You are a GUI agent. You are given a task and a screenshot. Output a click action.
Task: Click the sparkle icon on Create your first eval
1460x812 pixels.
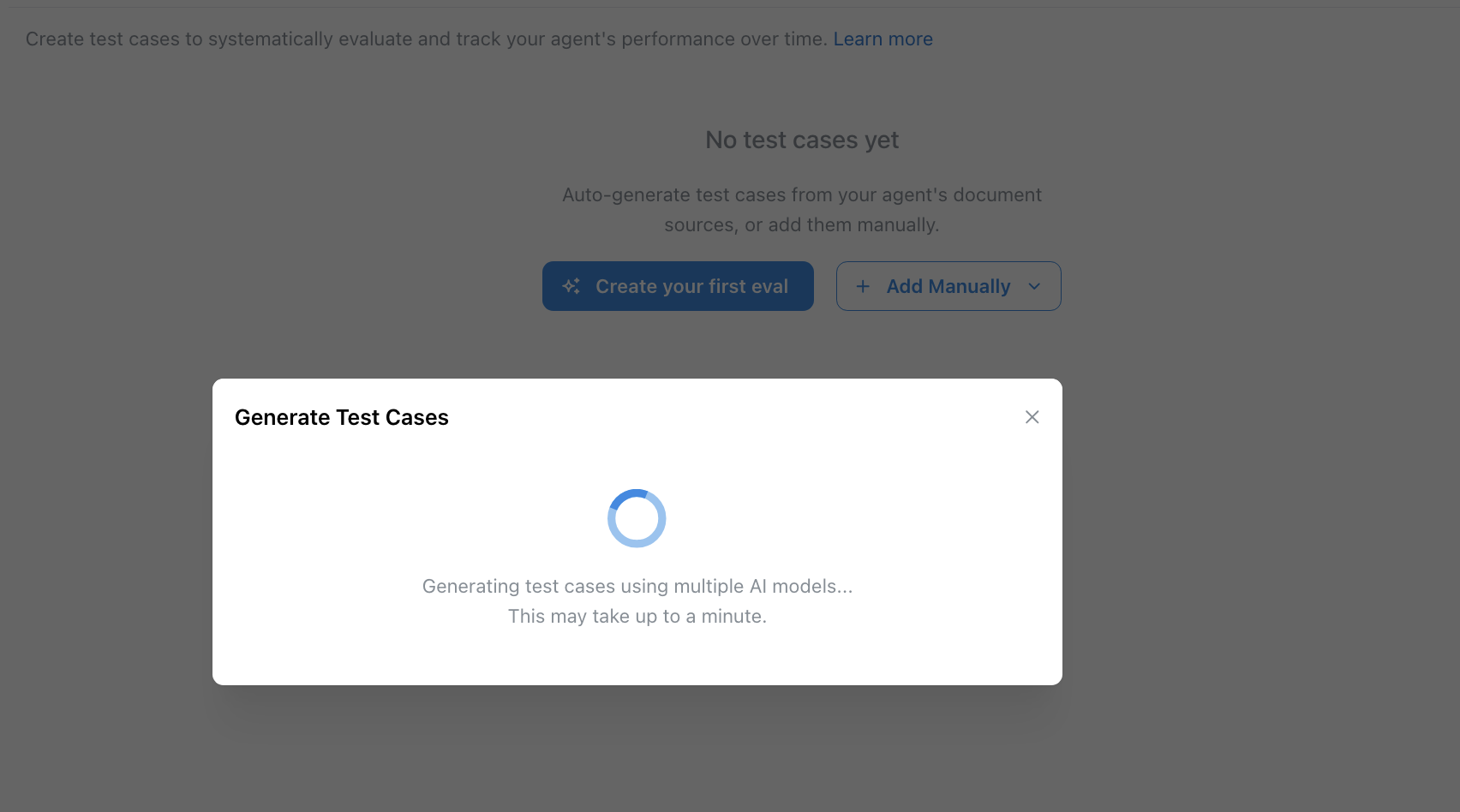coord(571,286)
